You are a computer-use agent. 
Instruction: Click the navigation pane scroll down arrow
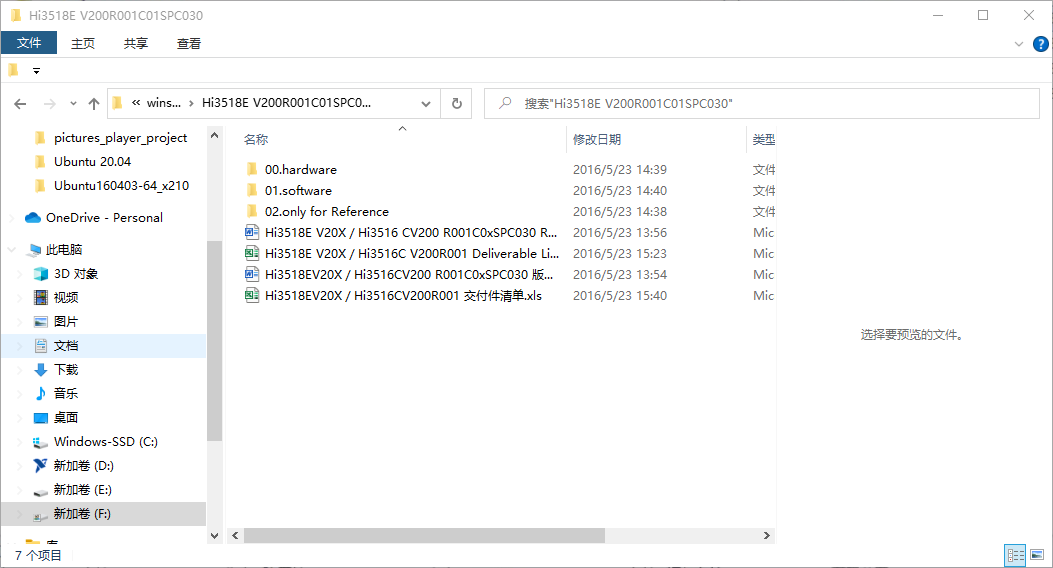(x=214, y=535)
